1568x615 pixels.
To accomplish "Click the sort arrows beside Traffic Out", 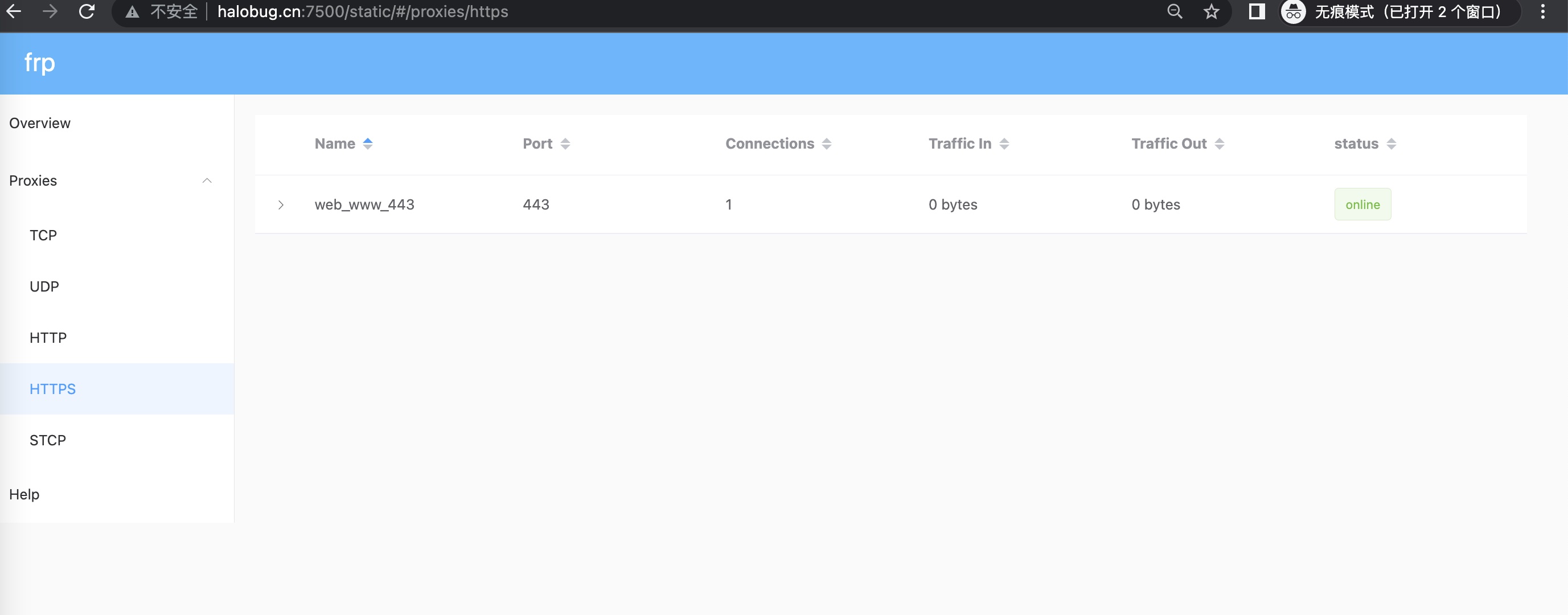I will point(1219,143).
